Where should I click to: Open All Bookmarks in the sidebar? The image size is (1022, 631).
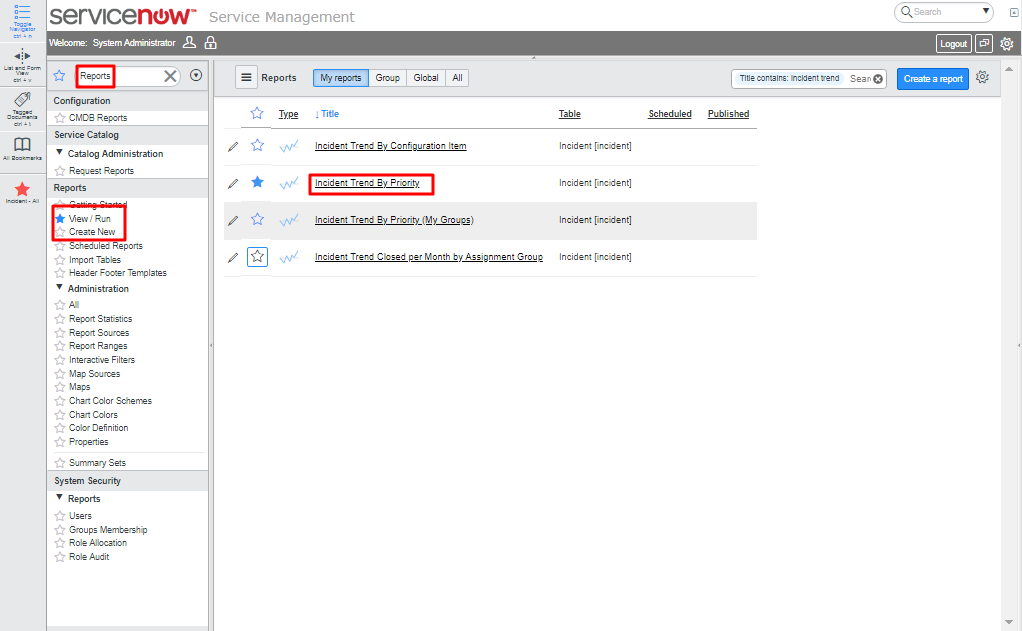(22, 146)
